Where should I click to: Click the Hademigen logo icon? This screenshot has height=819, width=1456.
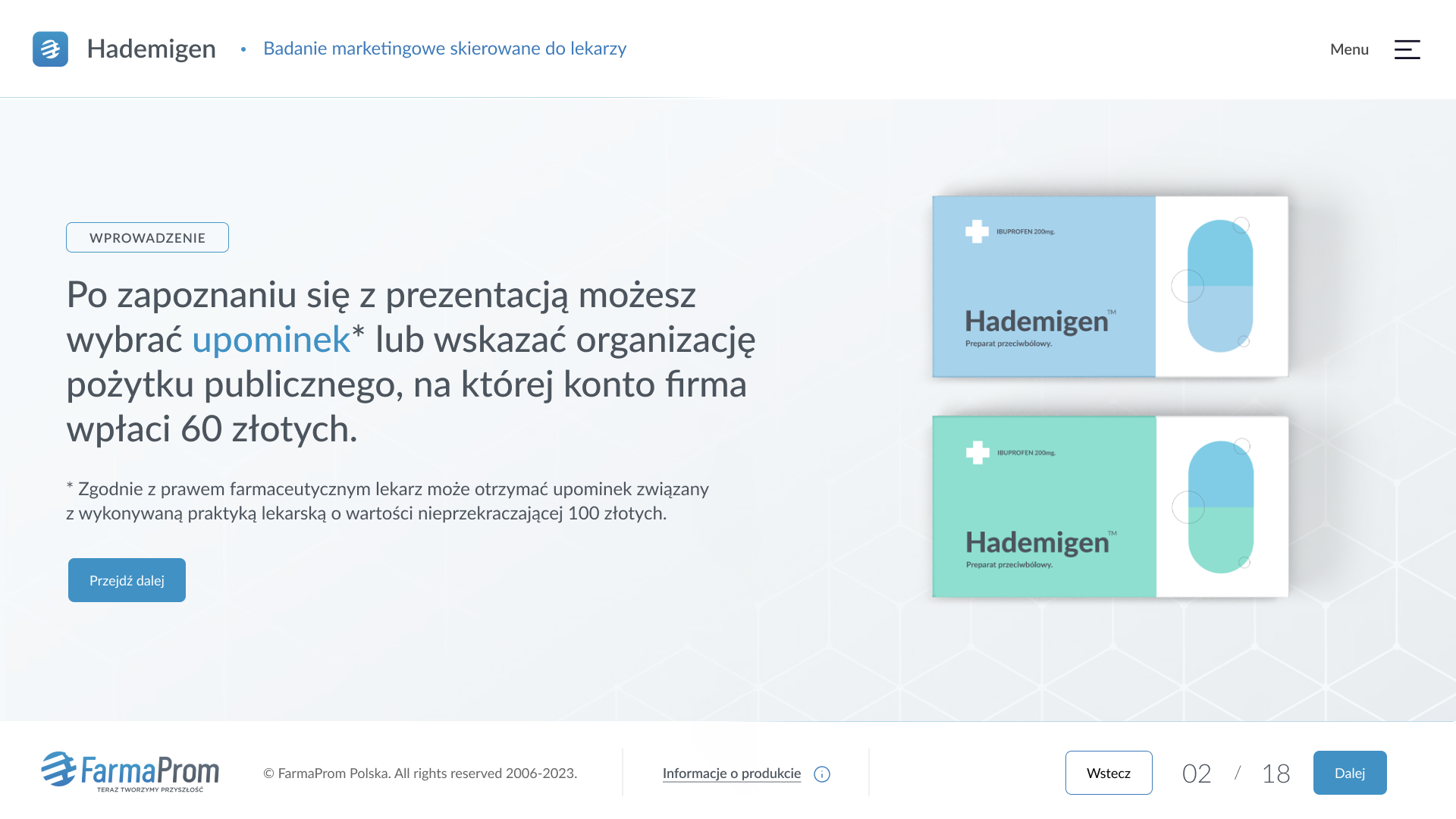(x=50, y=49)
